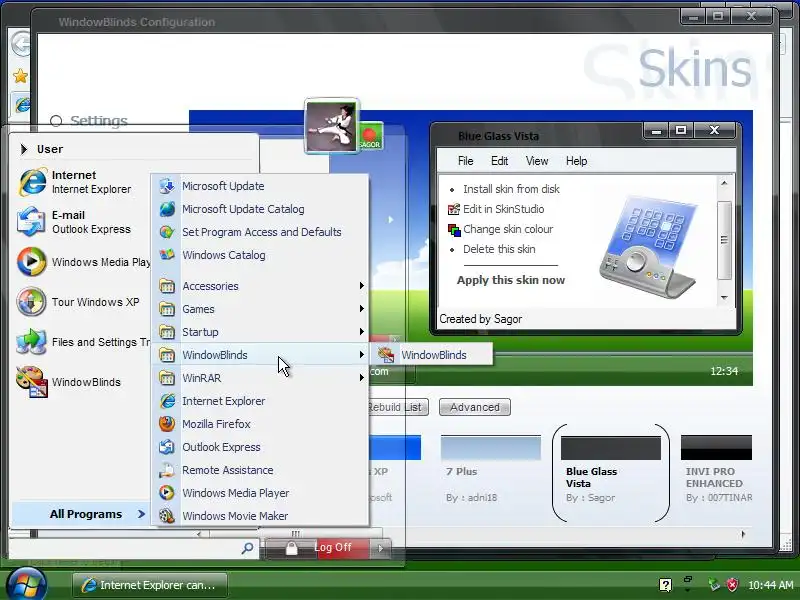Click the help question mark tray icon
Viewport: 800px width, 600px height.
tap(665, 585)
